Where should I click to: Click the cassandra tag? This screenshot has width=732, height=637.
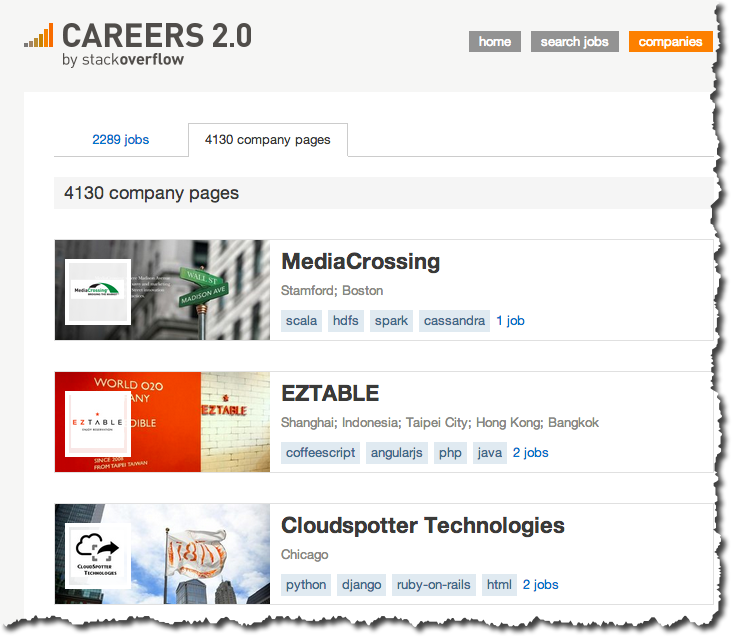[454, 321]
